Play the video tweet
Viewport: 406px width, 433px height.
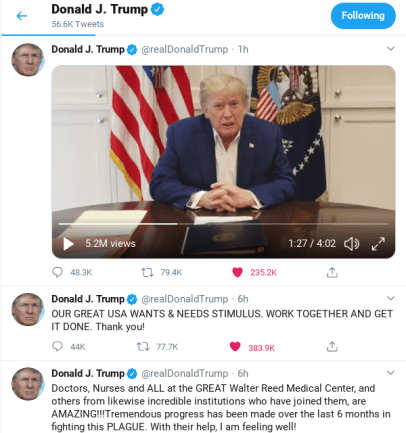68,244
